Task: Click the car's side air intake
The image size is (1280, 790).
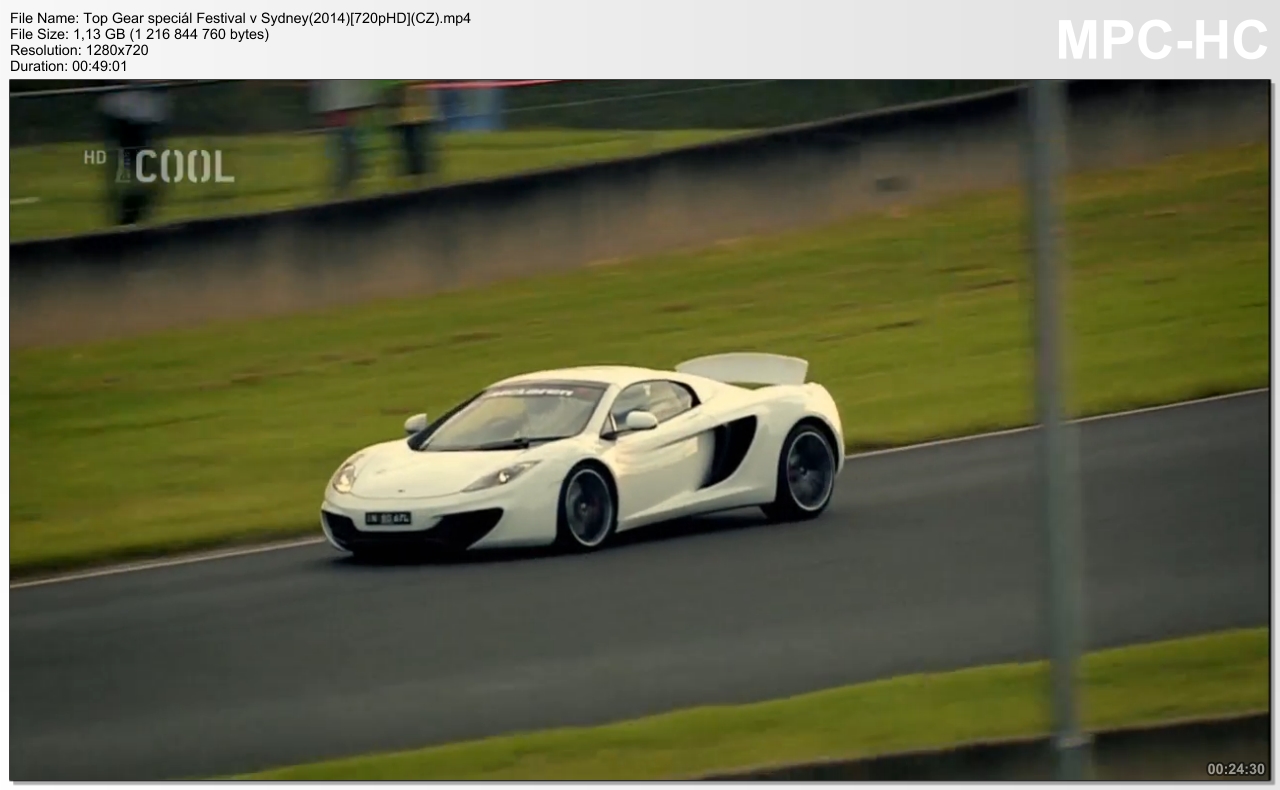Action: point(728,447)
